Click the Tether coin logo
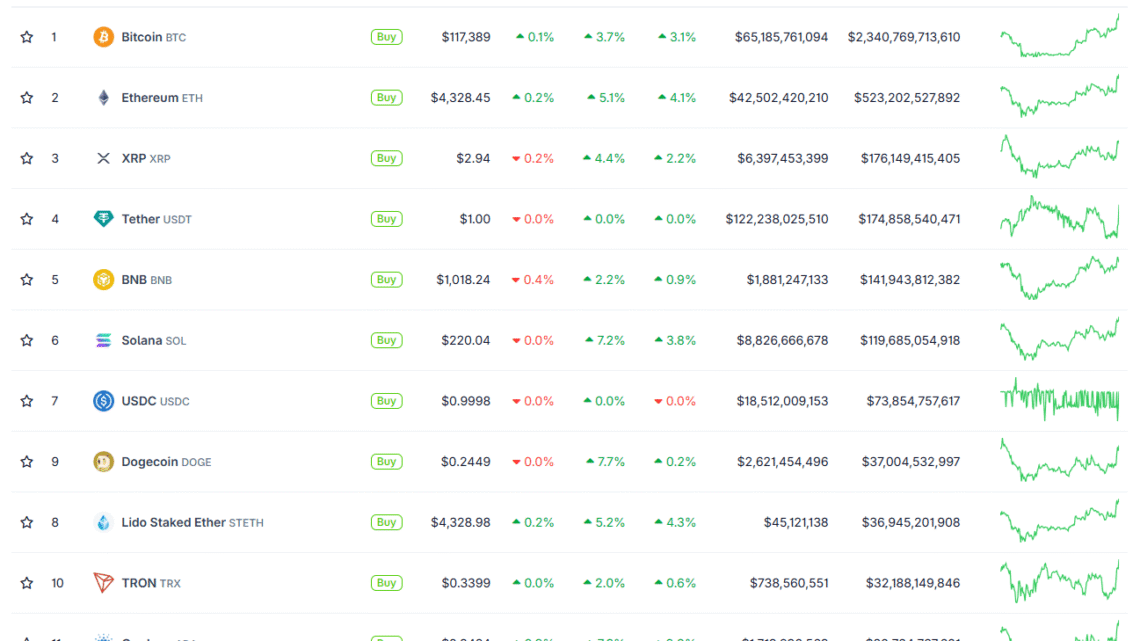1140x641 pixels. click(103, 218)
